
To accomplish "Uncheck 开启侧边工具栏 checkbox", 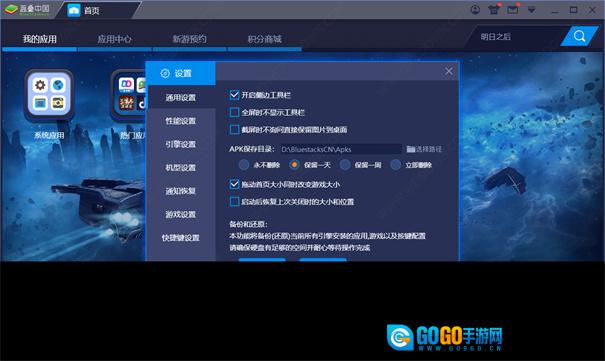I will coord(234,95).
